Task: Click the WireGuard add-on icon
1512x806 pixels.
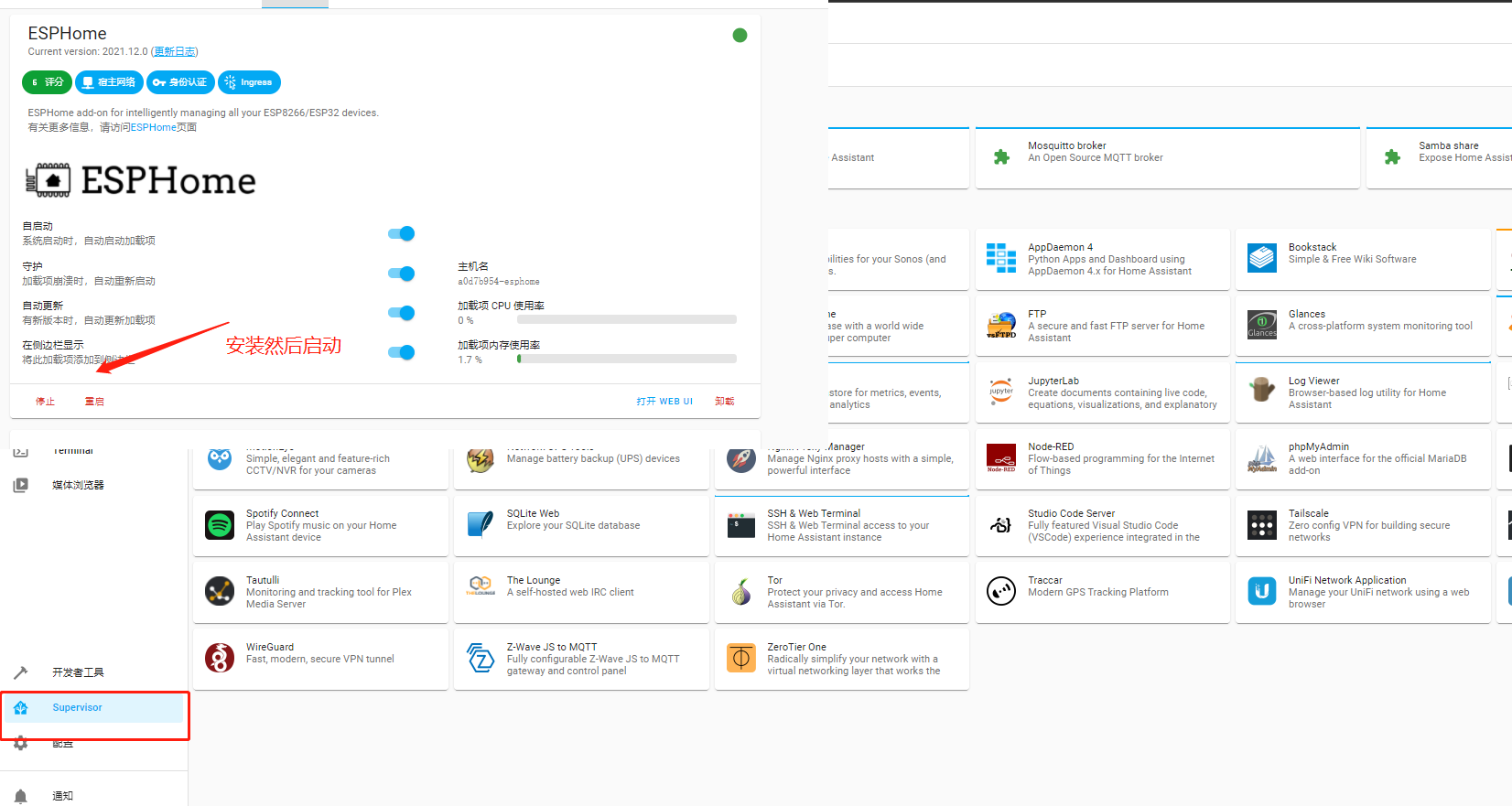Action: (x=220, y=658)
